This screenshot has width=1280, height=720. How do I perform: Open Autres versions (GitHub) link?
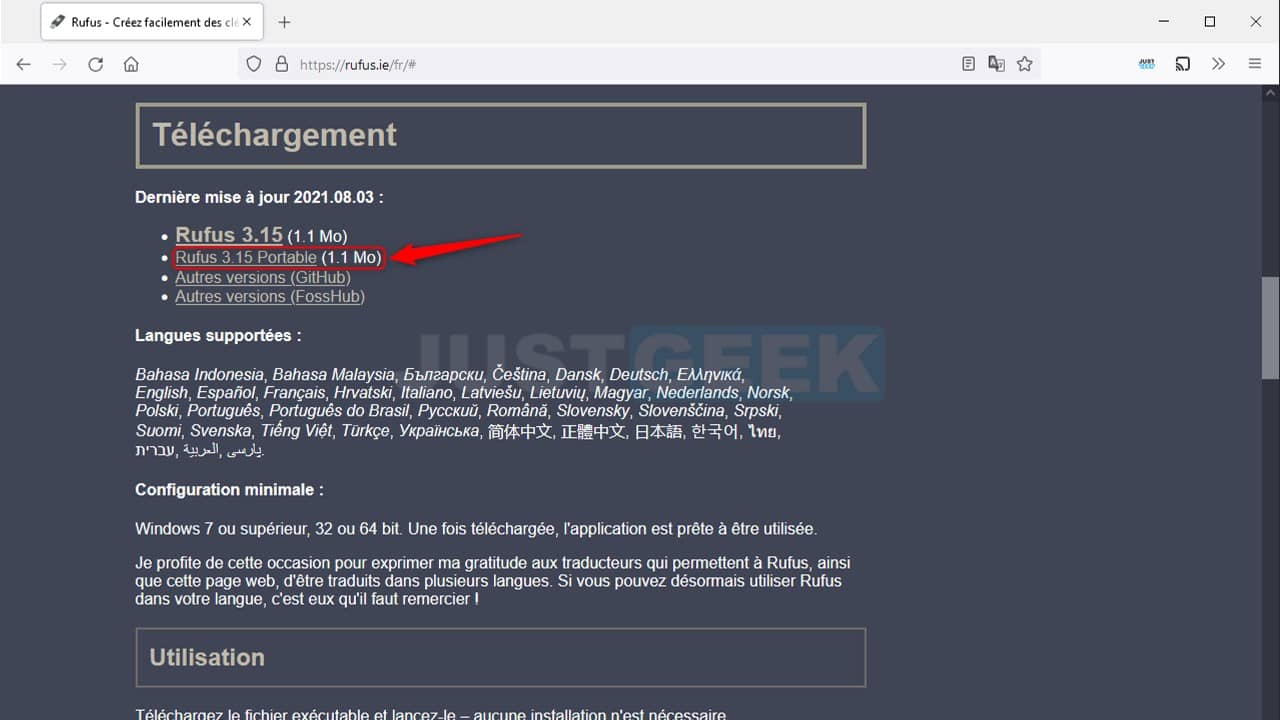coord(263,277)
